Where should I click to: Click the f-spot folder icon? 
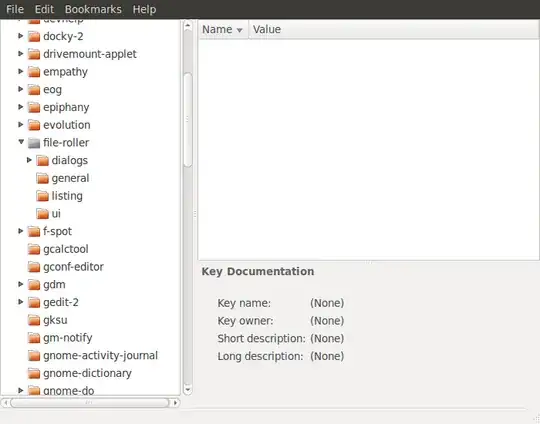tap(34, 231)
